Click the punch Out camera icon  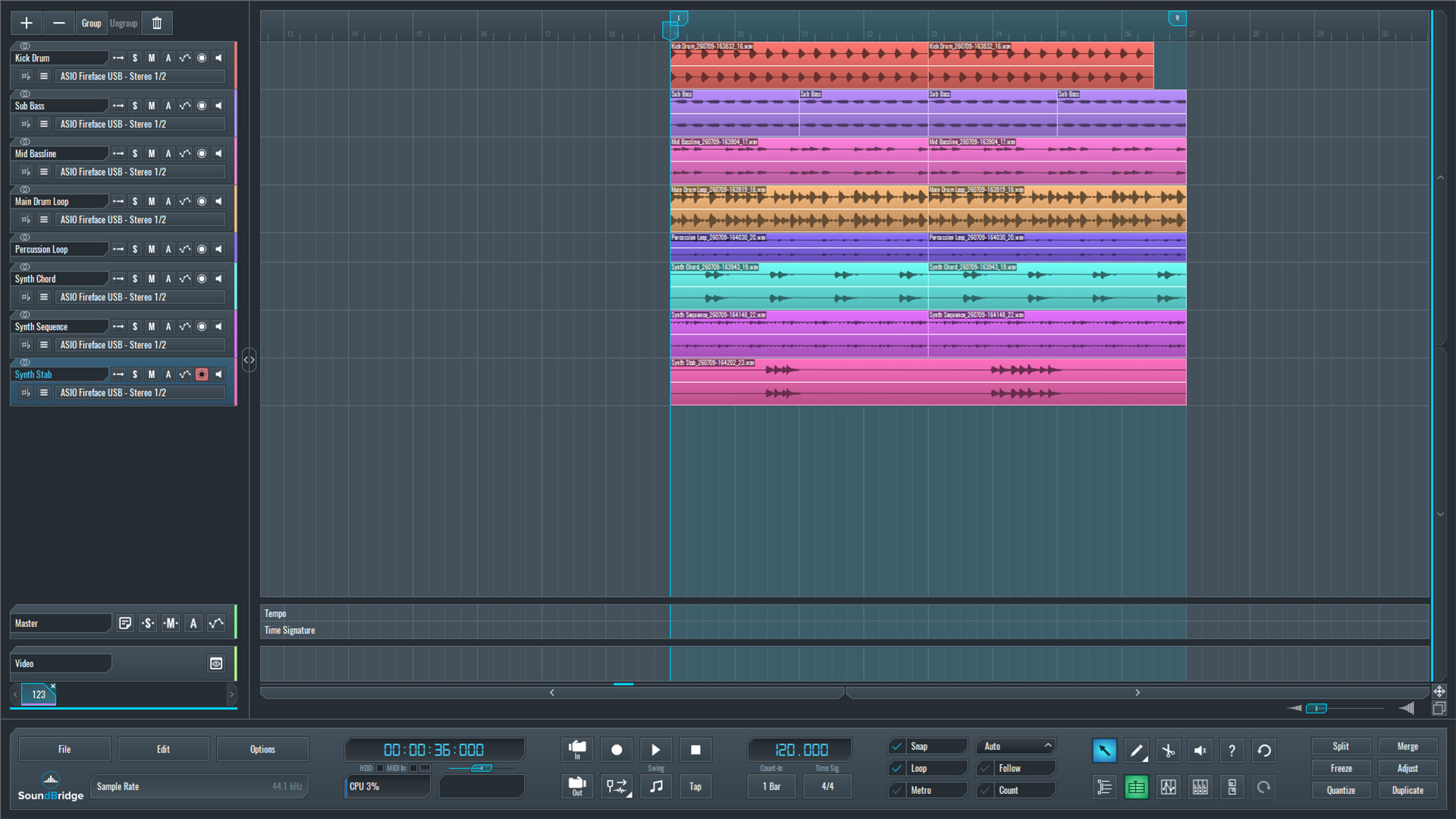point(577,786)
